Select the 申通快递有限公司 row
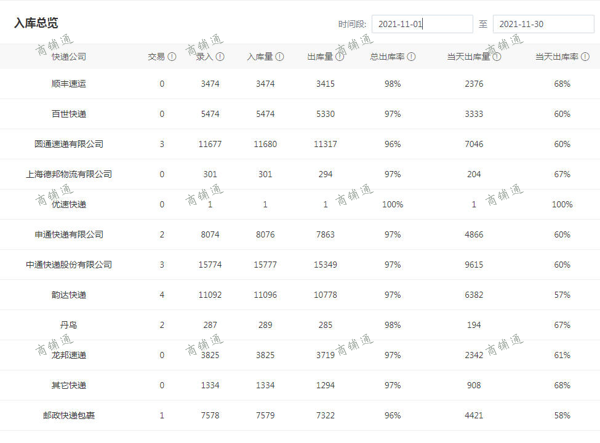Image resolution: width=600 pixels, height=443 pixels. pos(69,235)
